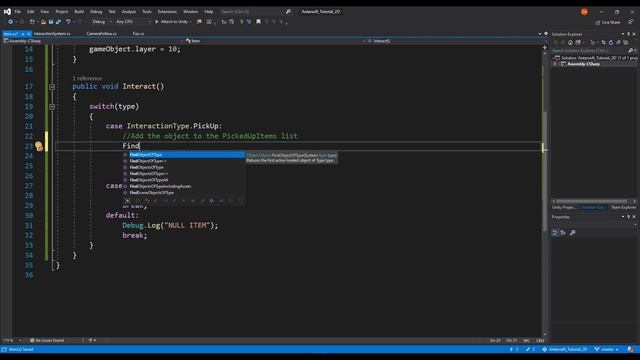This screenshot has height=360, width=640.
Task: Click the Sync with Active Document icon
Action: pos(603,42)
